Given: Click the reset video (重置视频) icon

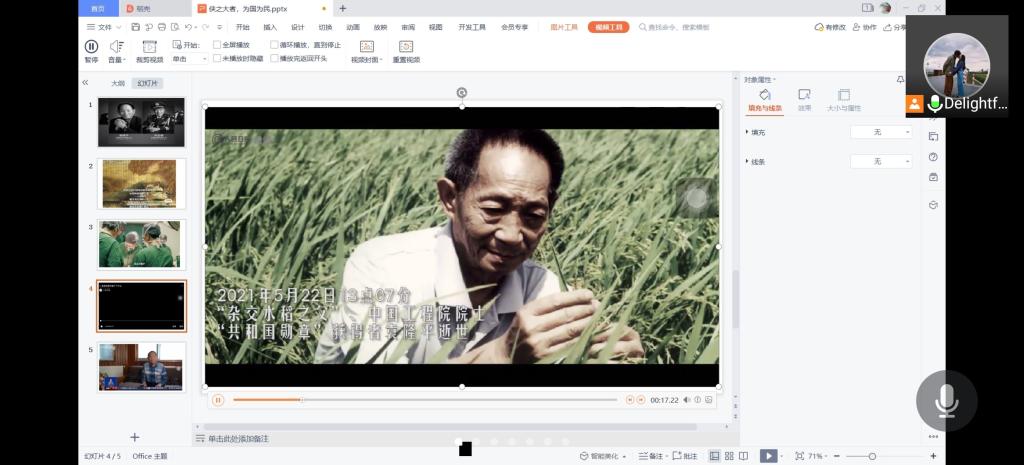Looking at the screenshot, I should [x=406, y=46].
